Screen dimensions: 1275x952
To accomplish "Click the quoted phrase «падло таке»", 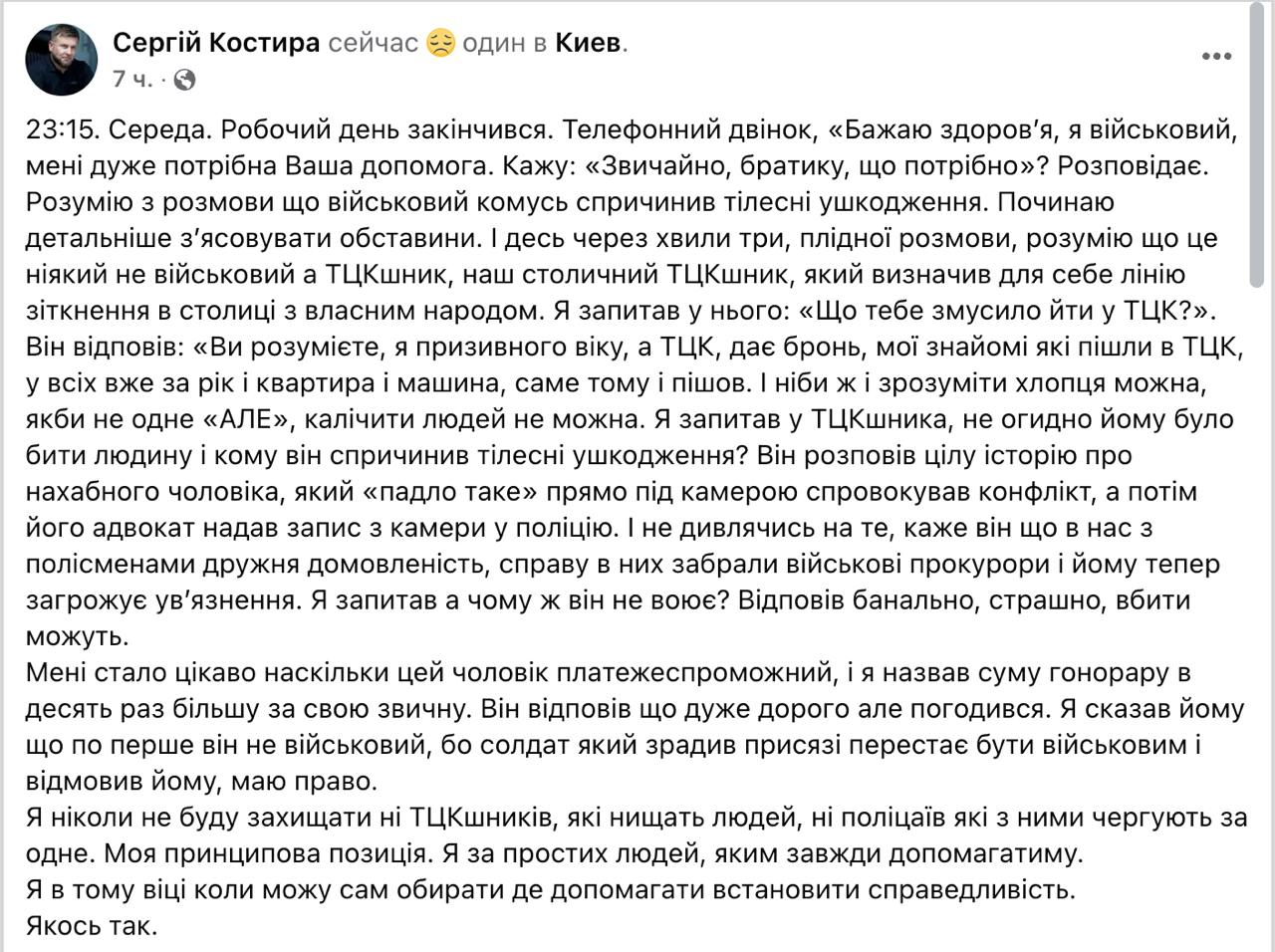I will [504, 491].
